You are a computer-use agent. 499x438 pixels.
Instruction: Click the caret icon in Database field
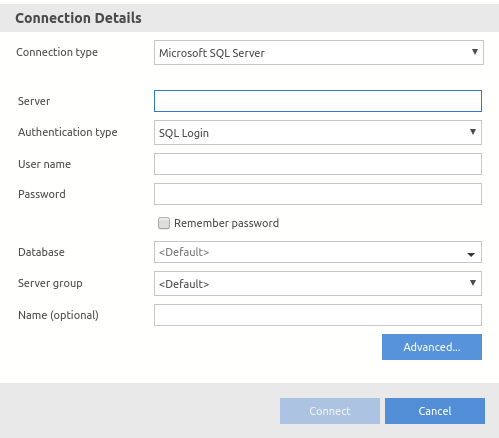(x=471, y=255)
